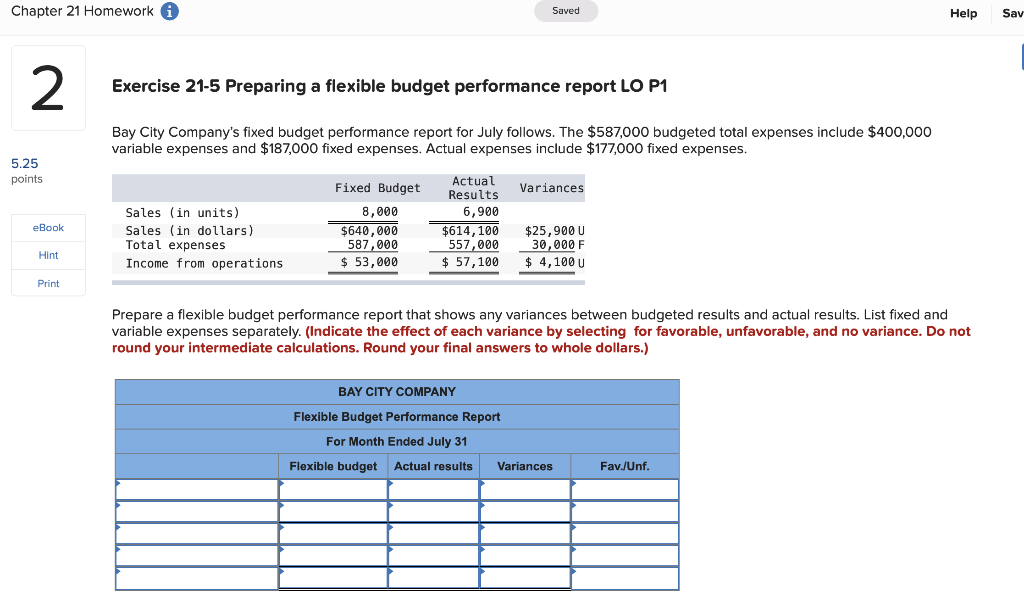Viewport: 1024px width, 597px height.
Task: Click the first row's Actual results input
Action: pyautogui.click(x=434, y=489)
